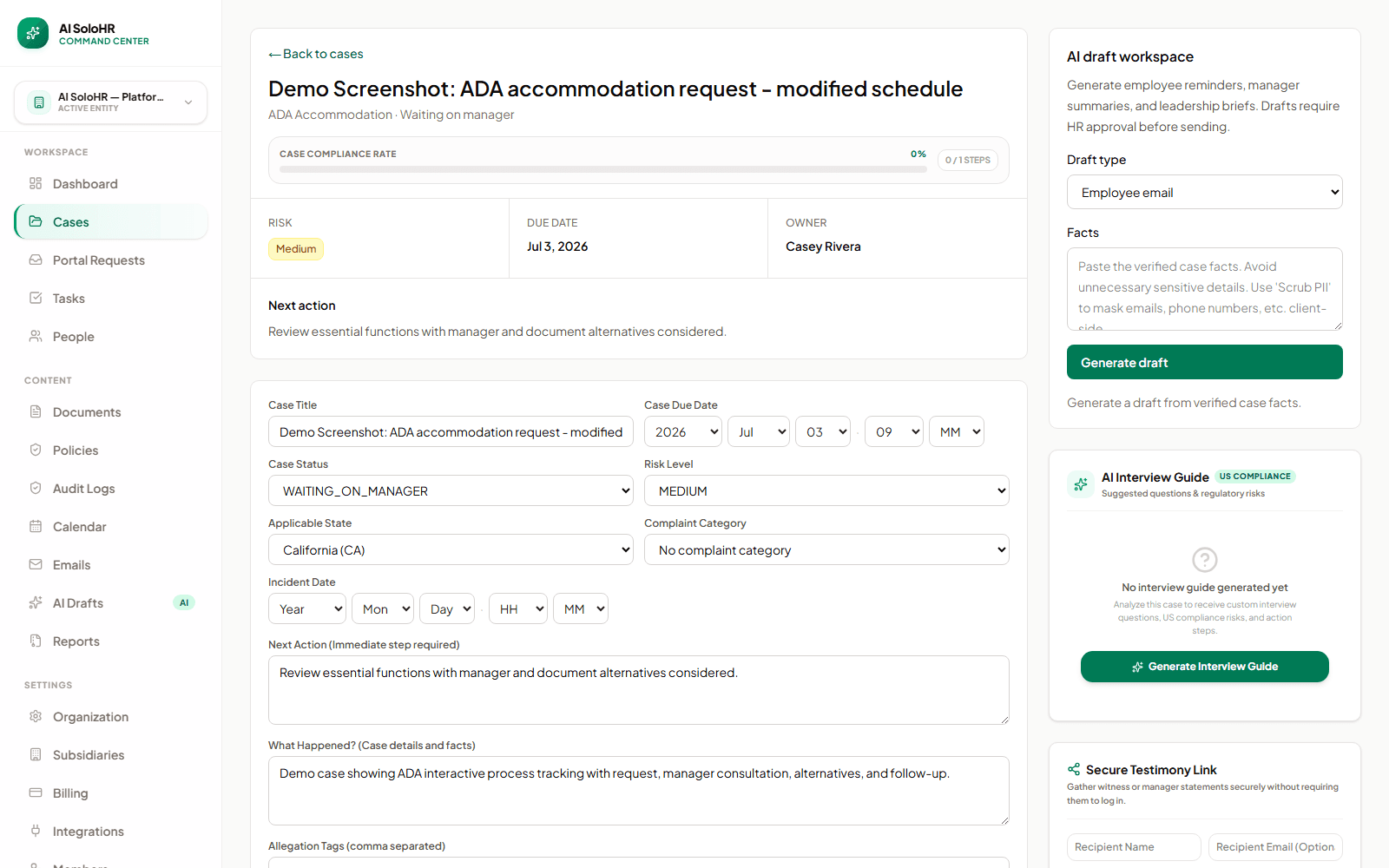The width and height of the screenshot is (1389, 868).
Task: Click the AI Drafts sparkle icon
Action: pyautogui.click(x=36, y=602)
